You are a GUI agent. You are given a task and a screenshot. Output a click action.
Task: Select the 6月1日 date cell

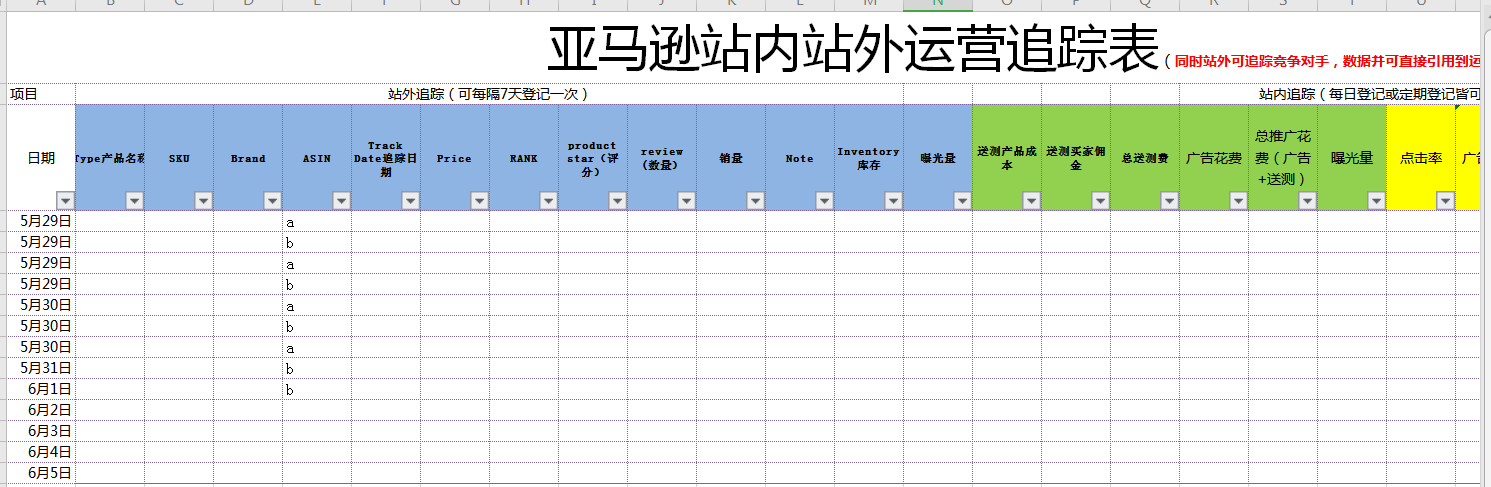(x=40, y=389)
